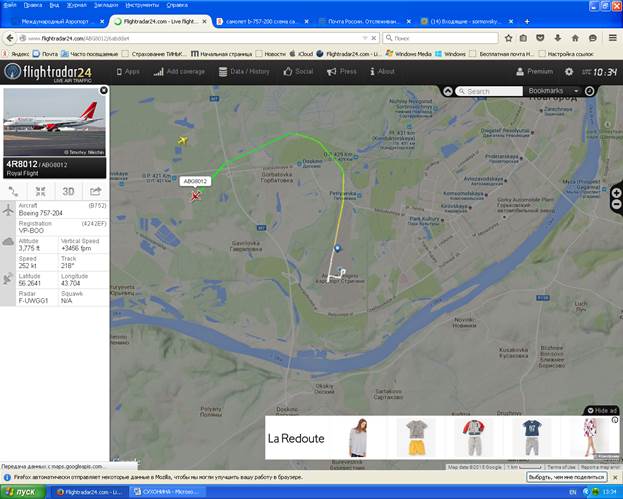Click the round clock icon beside Bookmarks
This screenshot has width=623, height=499.
pos(589,91)
